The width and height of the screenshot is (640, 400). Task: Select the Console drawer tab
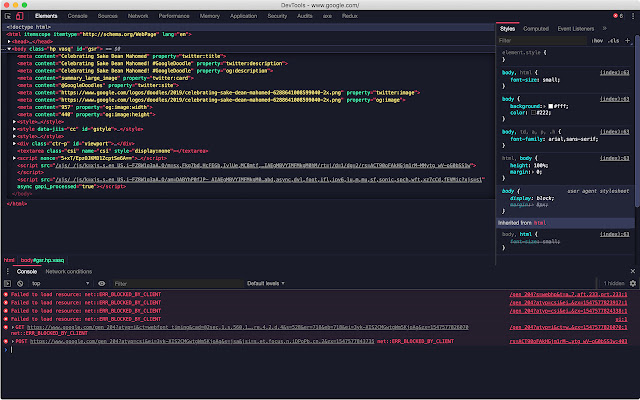[27, 271]
